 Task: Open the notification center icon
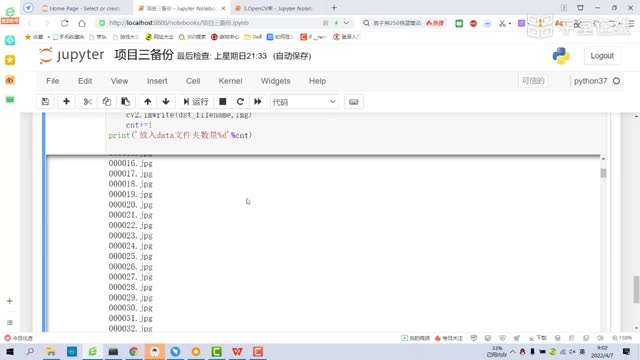[626, 351]
